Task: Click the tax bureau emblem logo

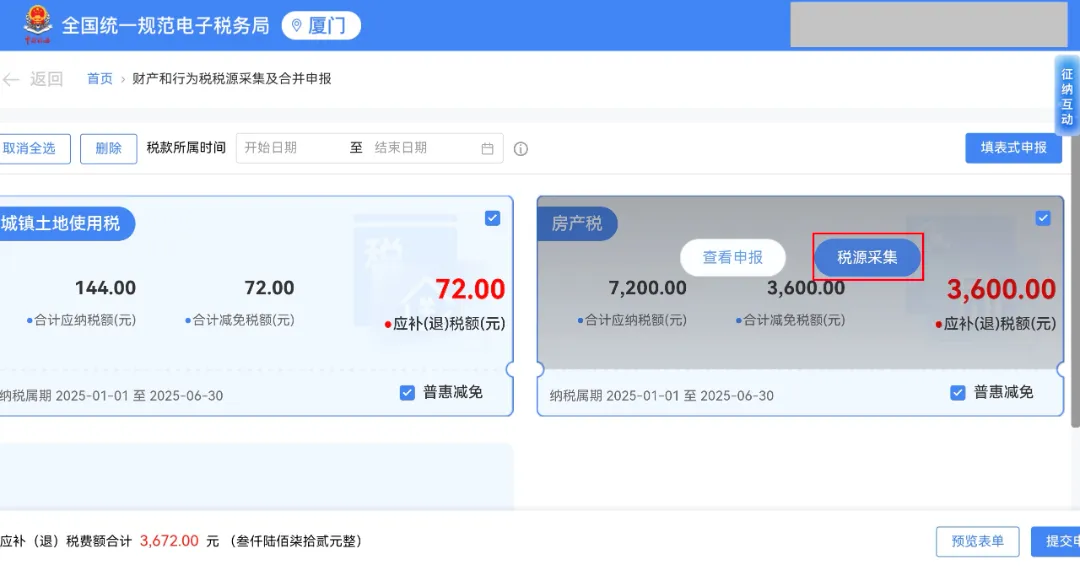Action: point(37,25)
